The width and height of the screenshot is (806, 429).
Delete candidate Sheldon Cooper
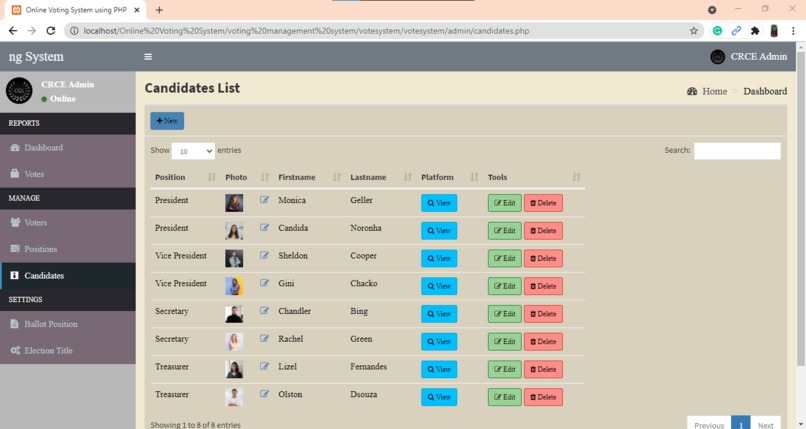[543, 258]
